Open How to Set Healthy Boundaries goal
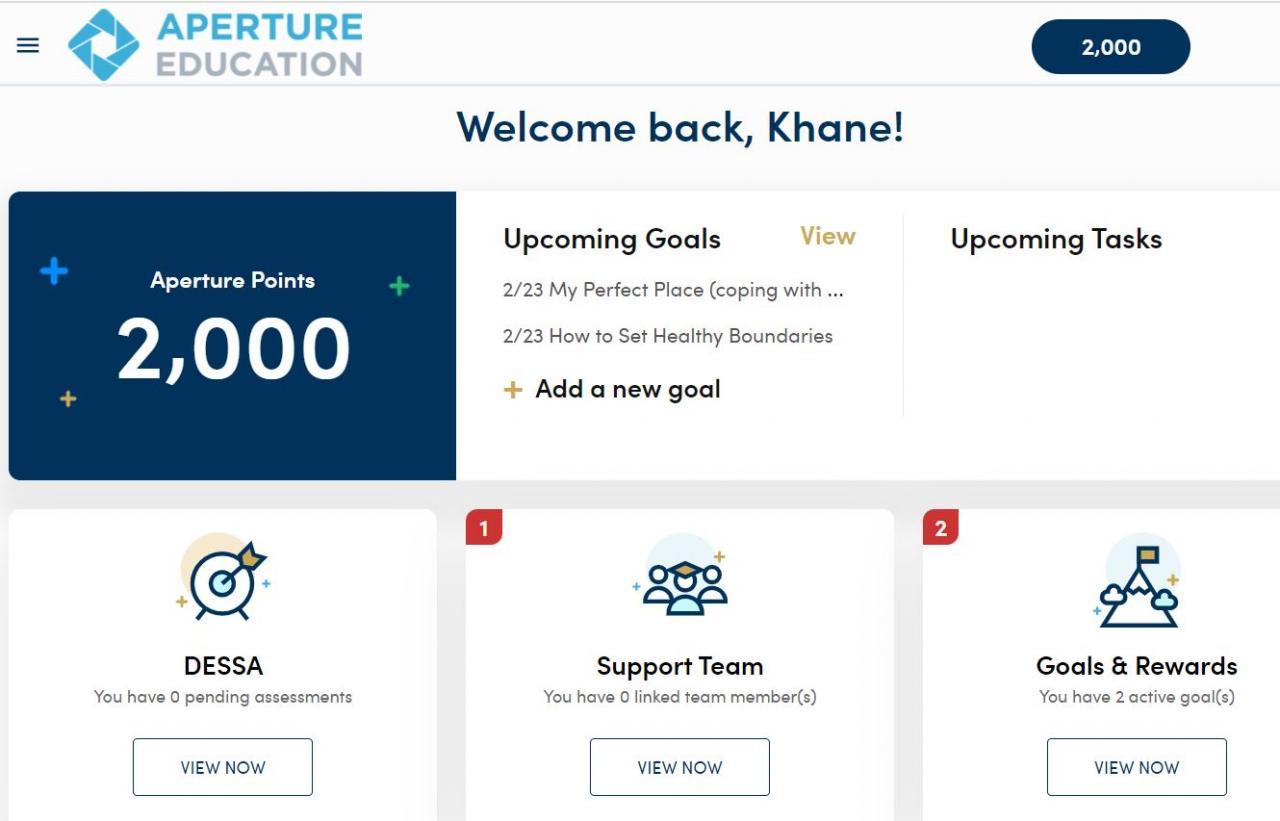Image resolution: width=1280 pixels, height=821 pixels. [x=667, y=336]
